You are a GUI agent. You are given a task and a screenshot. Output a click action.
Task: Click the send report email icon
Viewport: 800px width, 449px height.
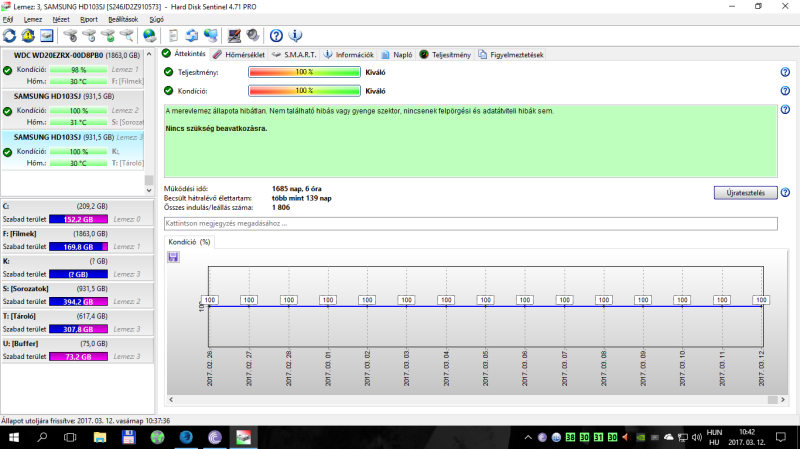[x=192, y=36]
